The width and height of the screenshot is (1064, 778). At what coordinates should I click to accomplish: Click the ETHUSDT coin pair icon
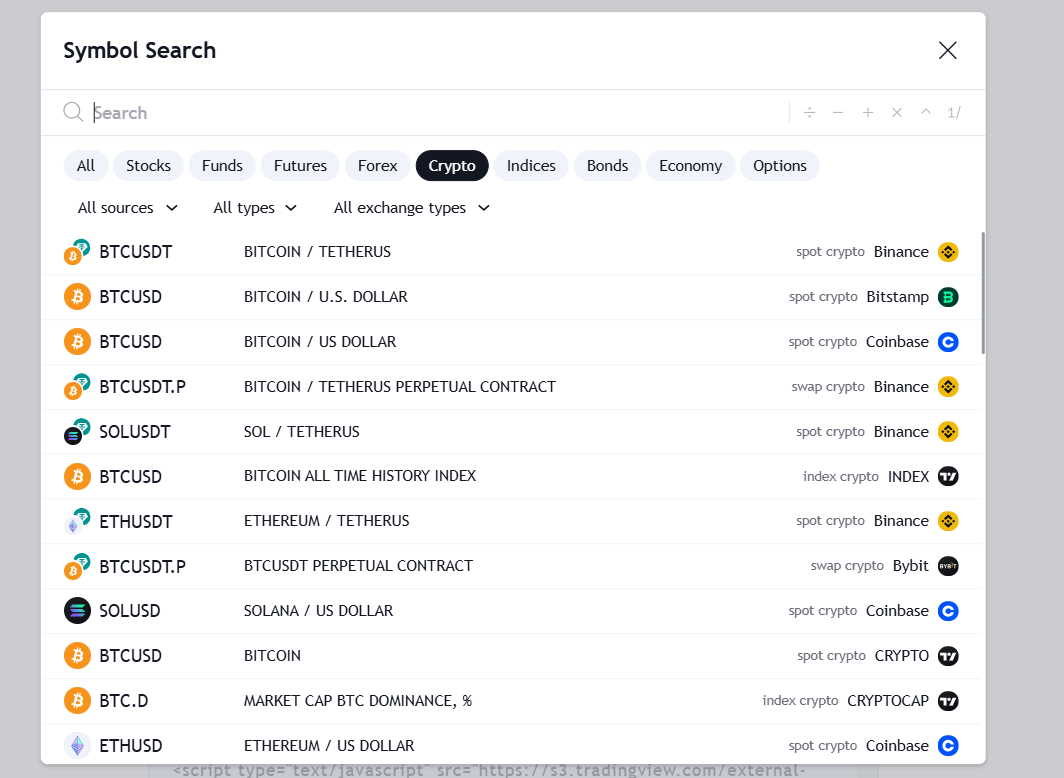[x=77, y=521]
